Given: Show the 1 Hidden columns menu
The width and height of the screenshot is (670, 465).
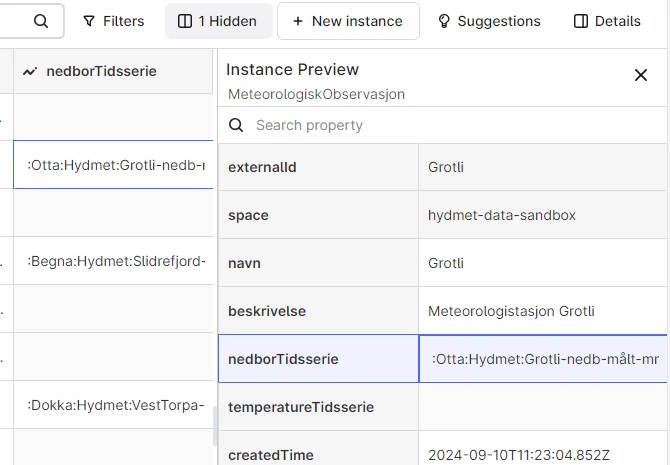Looking at the screenshot, I should (217, 21).
